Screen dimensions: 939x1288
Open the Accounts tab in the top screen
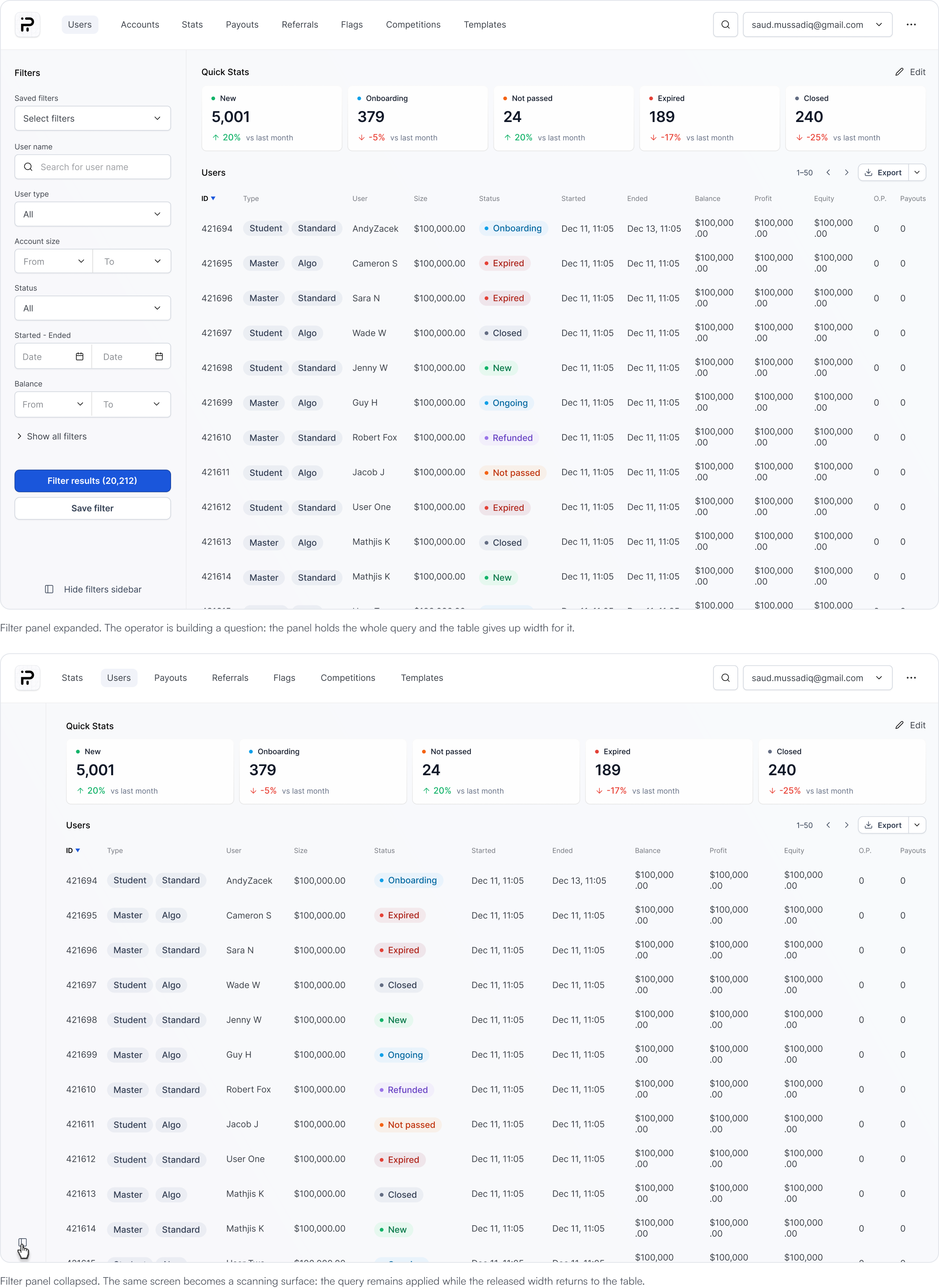point(140,24)
